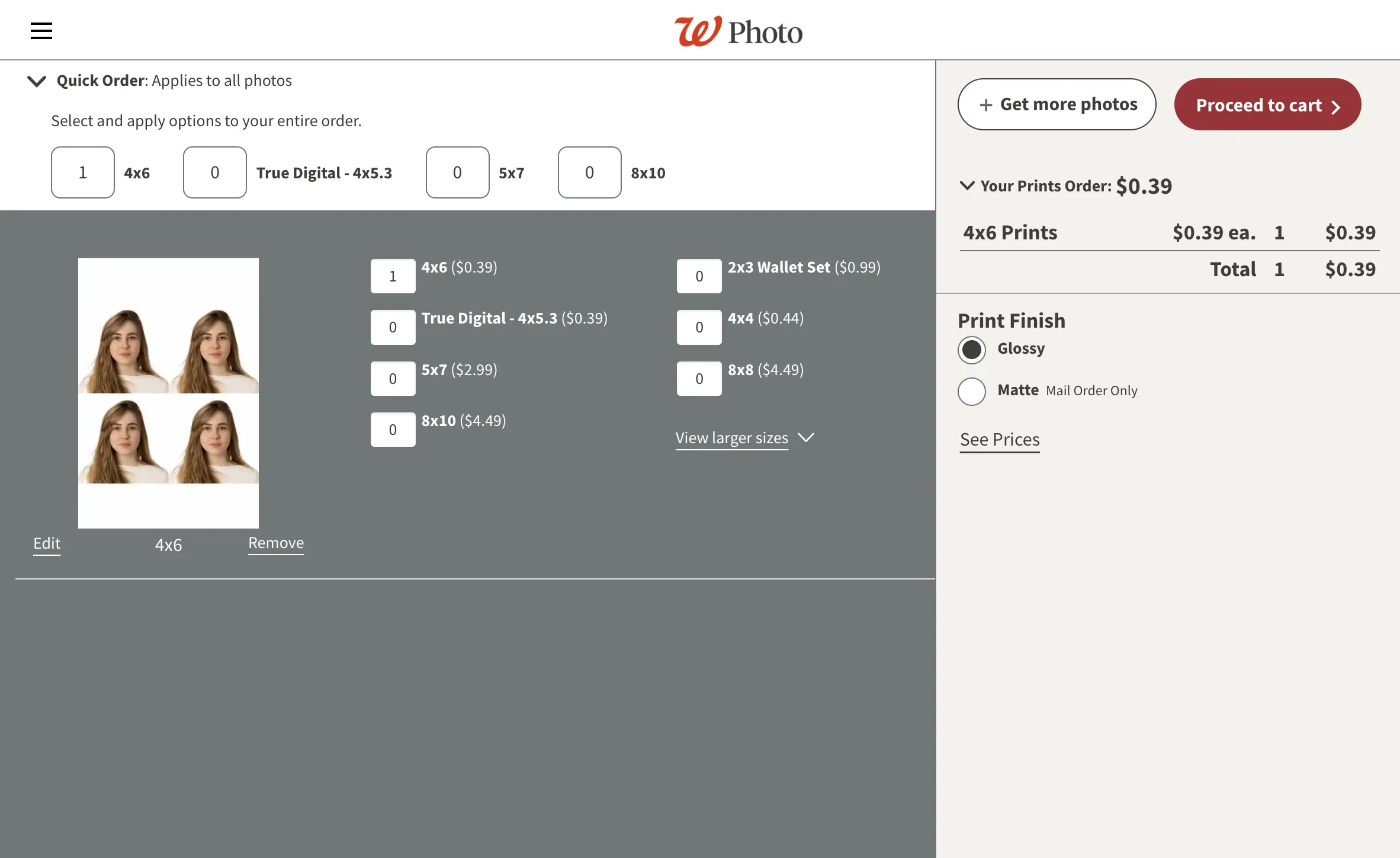This screenshot has height=858, width=1400.
Task: Click 8x8 ($4.49) quantity box
Action: (x=699, y=379)
